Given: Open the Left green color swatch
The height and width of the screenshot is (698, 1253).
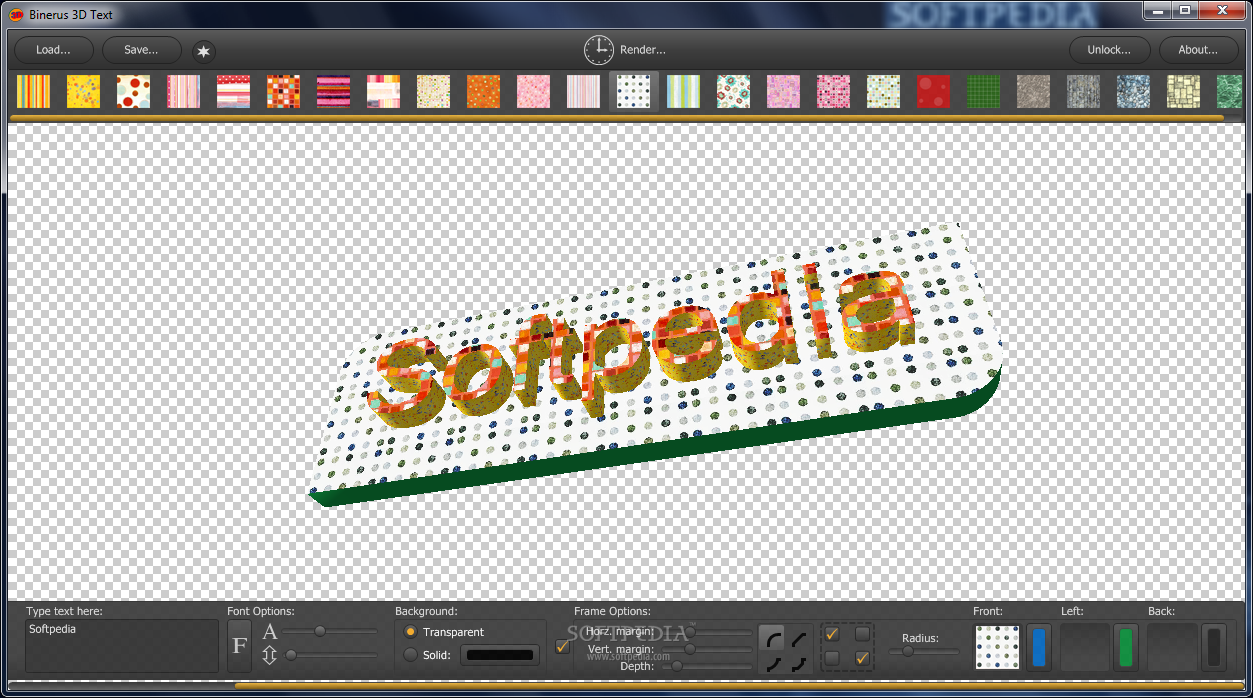Looking at the screenshot, I should point(1126,648).
